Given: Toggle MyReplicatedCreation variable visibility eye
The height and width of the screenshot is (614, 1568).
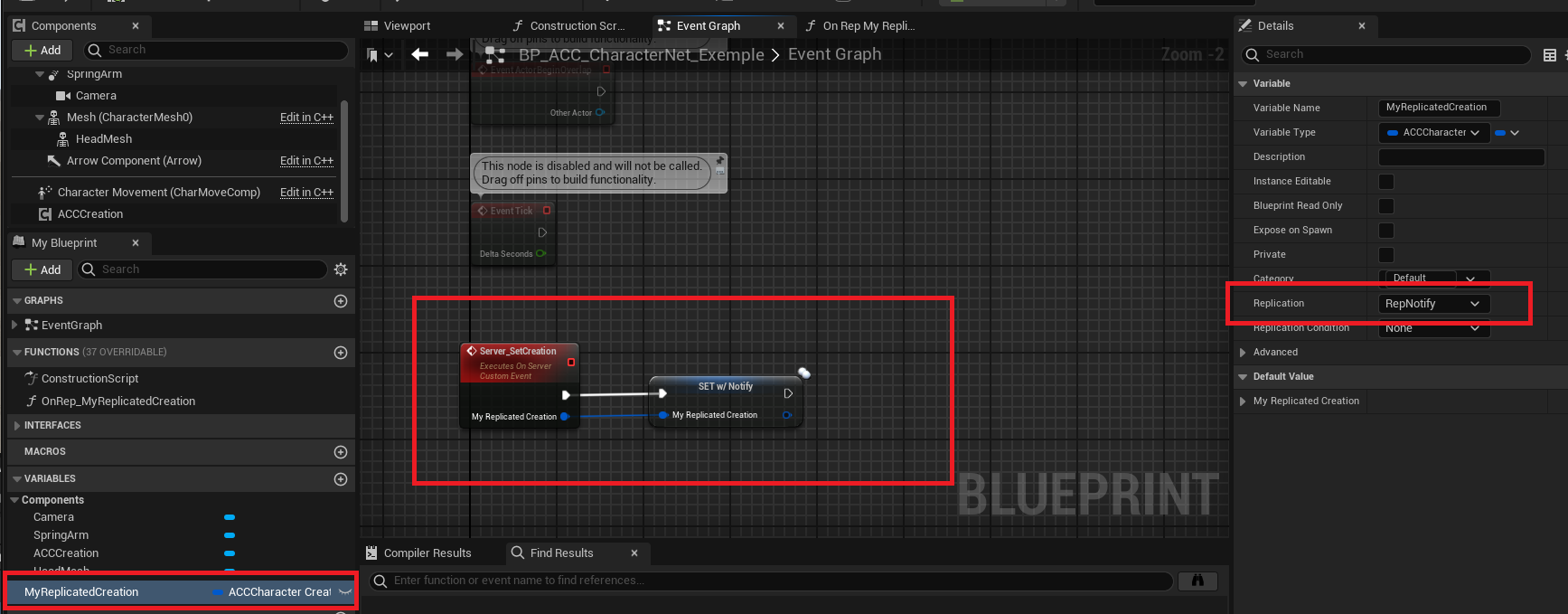Looking at the screenshot, I should click(344, 592).
